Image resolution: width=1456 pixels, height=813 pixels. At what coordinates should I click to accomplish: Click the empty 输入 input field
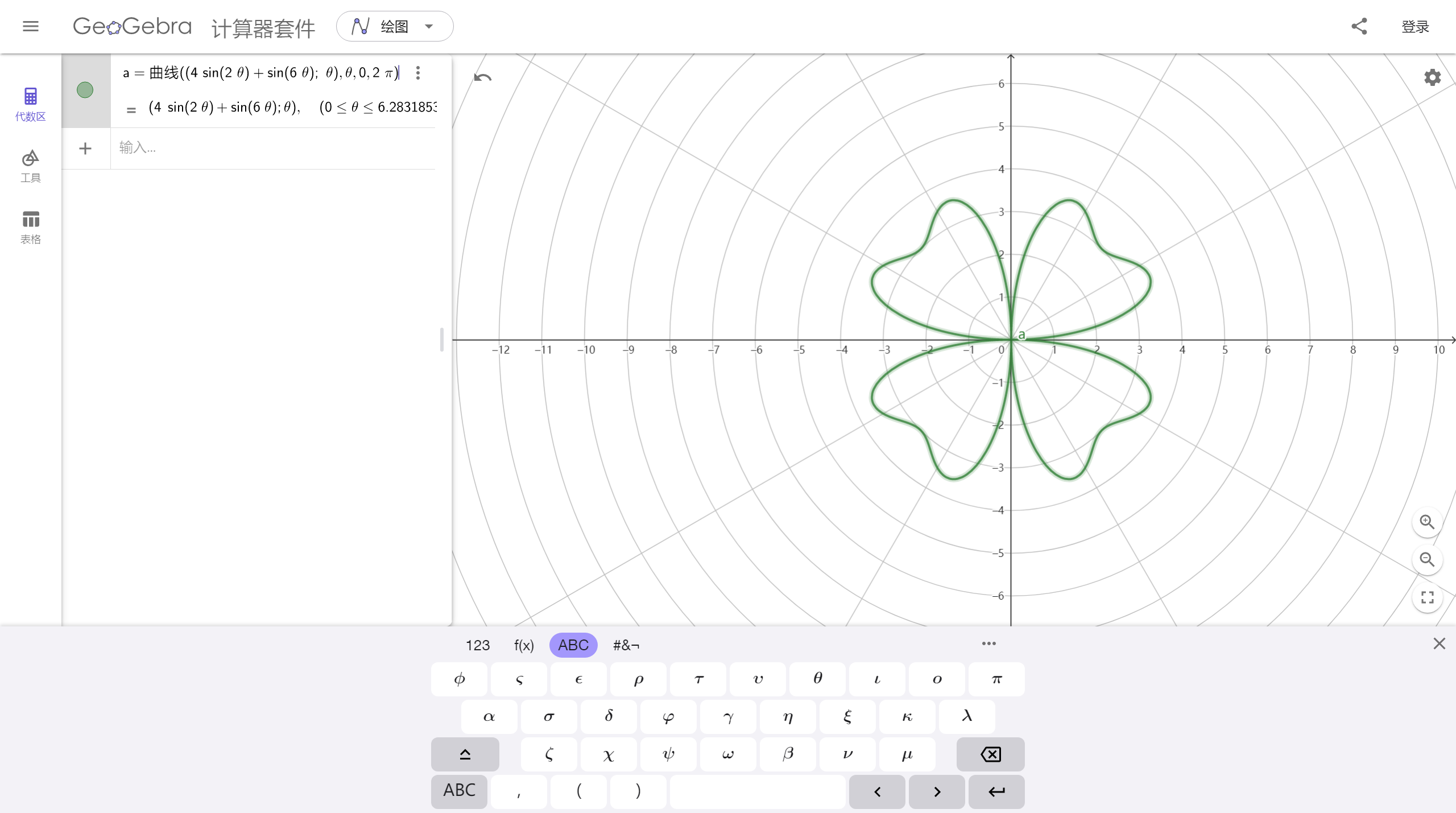[273, 148]
